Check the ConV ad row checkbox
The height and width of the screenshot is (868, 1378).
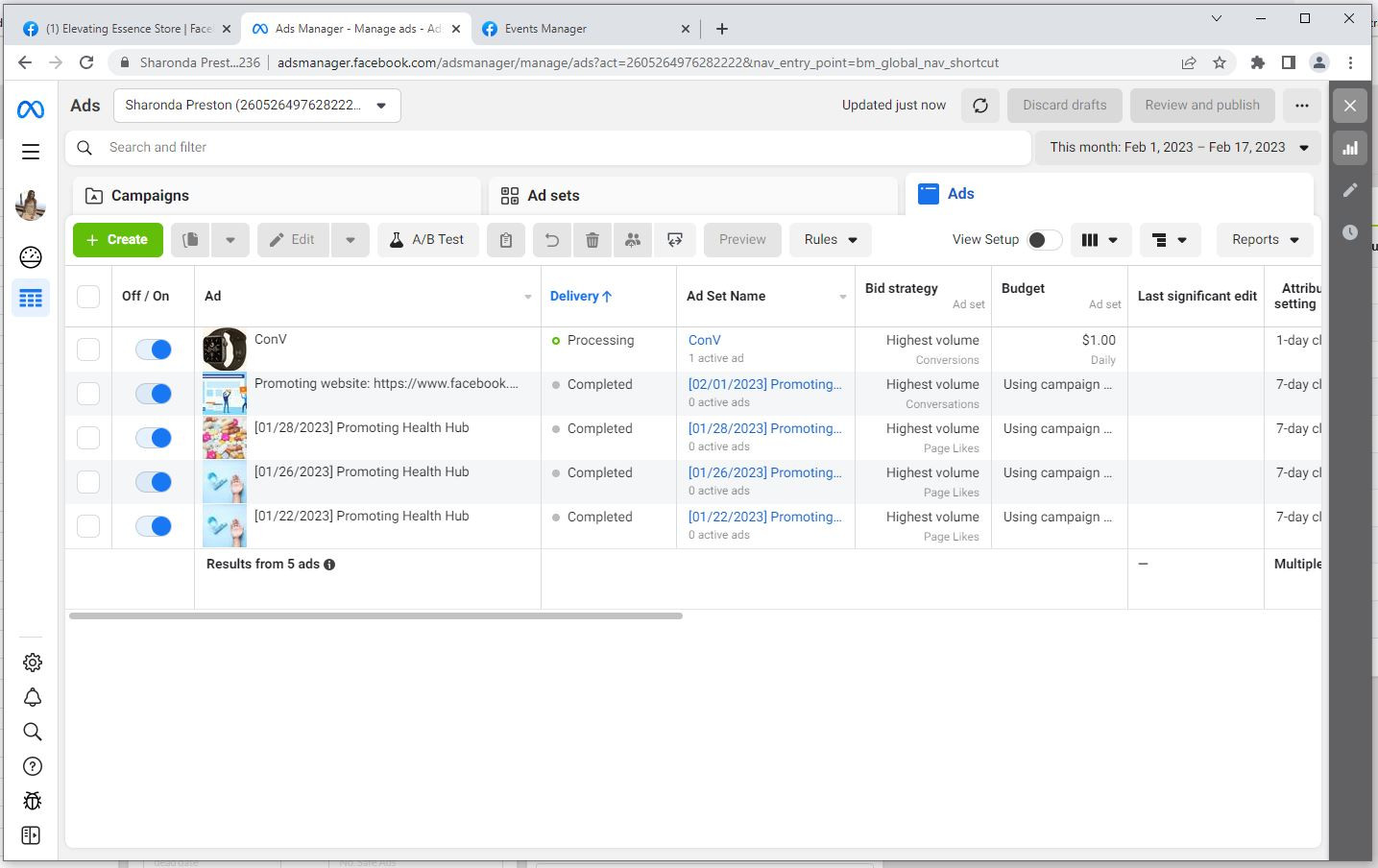pos(88,350)
